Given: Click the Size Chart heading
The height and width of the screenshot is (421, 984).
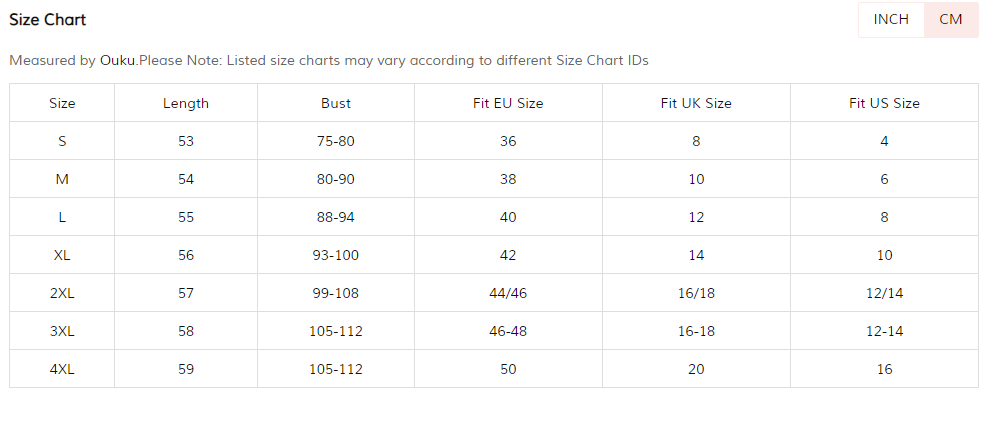Looking at the screenshot, I should coord(47,20).
